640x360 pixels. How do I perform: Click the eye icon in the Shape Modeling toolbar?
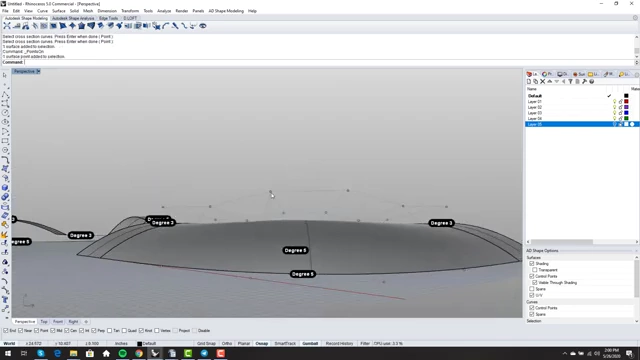pyautogui.click(x=202, y=26)
